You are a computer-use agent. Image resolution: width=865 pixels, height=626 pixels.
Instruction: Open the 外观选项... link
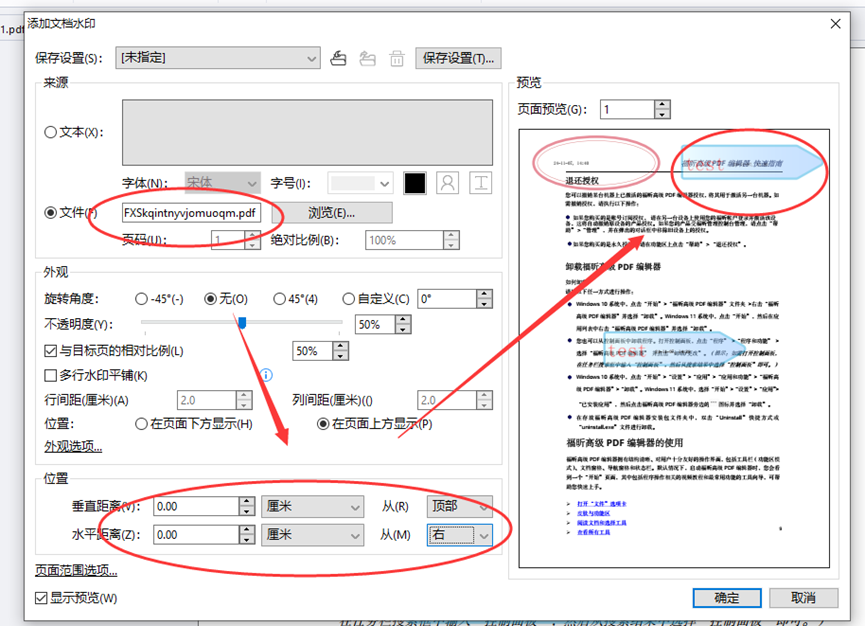point(73,447)
